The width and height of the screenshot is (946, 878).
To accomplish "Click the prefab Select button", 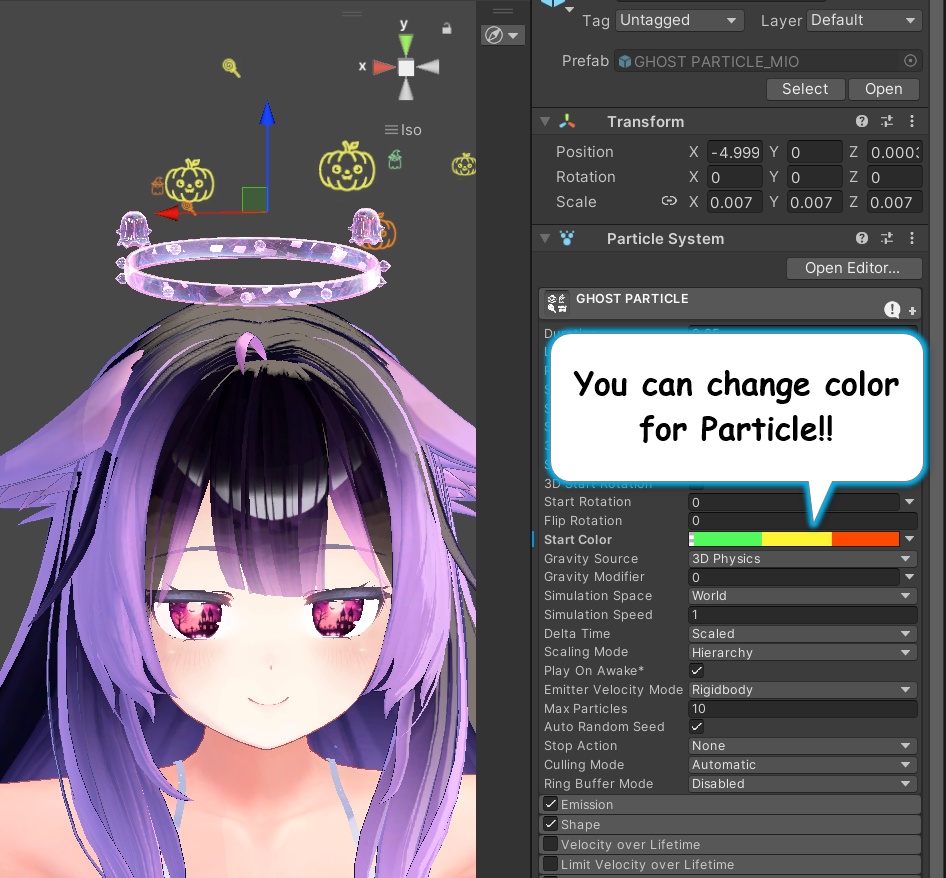I will tap(805, 89).
